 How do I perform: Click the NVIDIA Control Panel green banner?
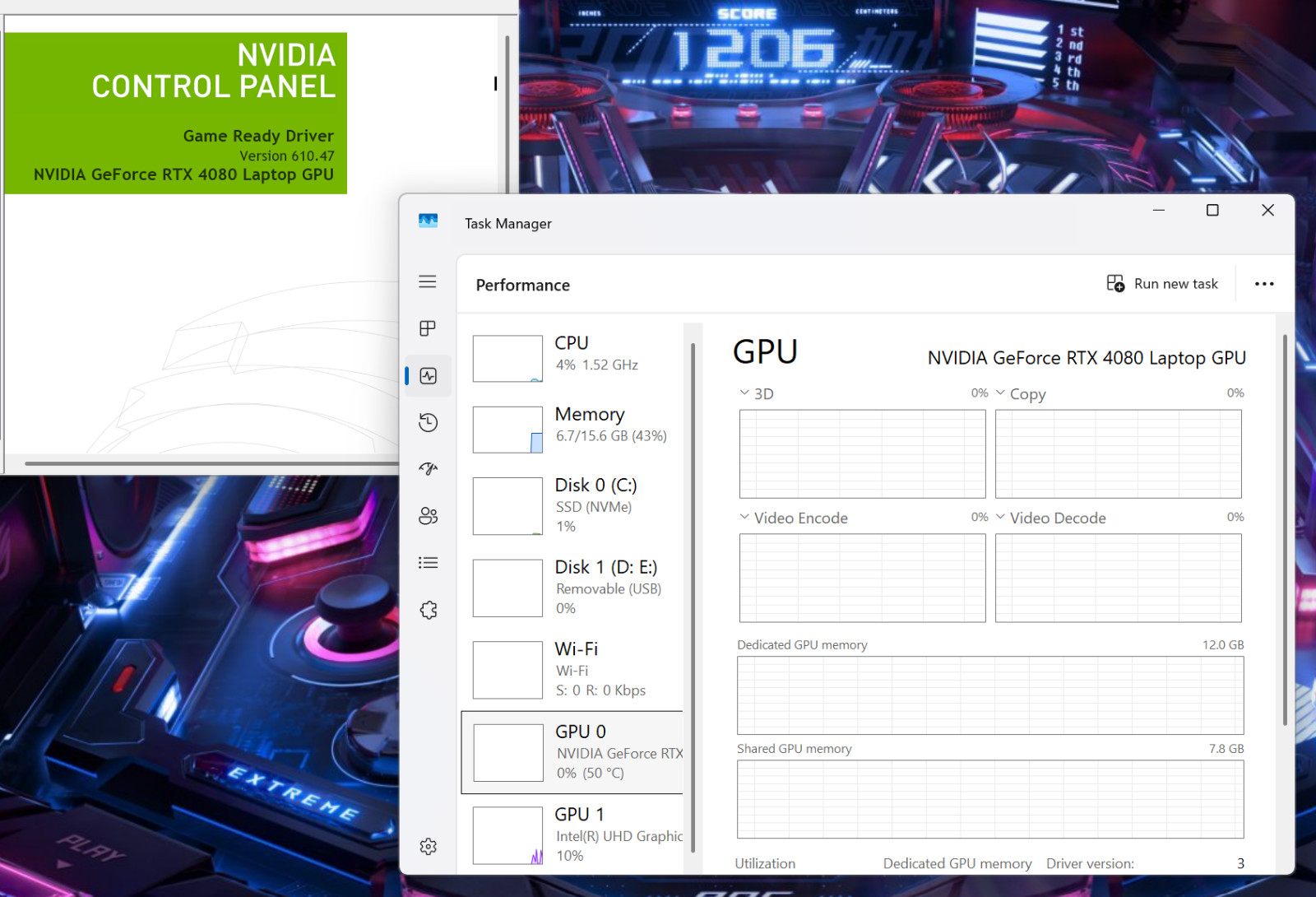coord(176,114)
